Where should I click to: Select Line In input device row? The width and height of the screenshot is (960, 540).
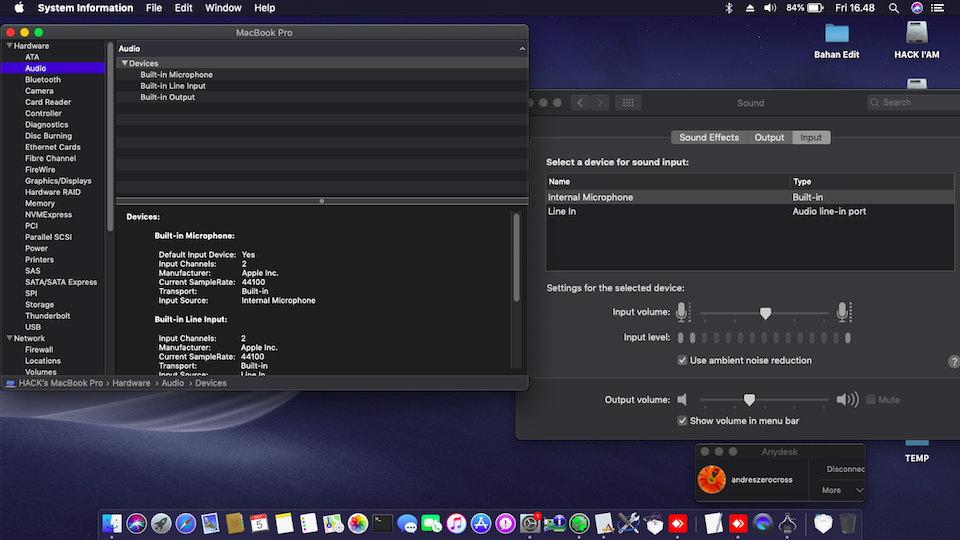(750, 211)
